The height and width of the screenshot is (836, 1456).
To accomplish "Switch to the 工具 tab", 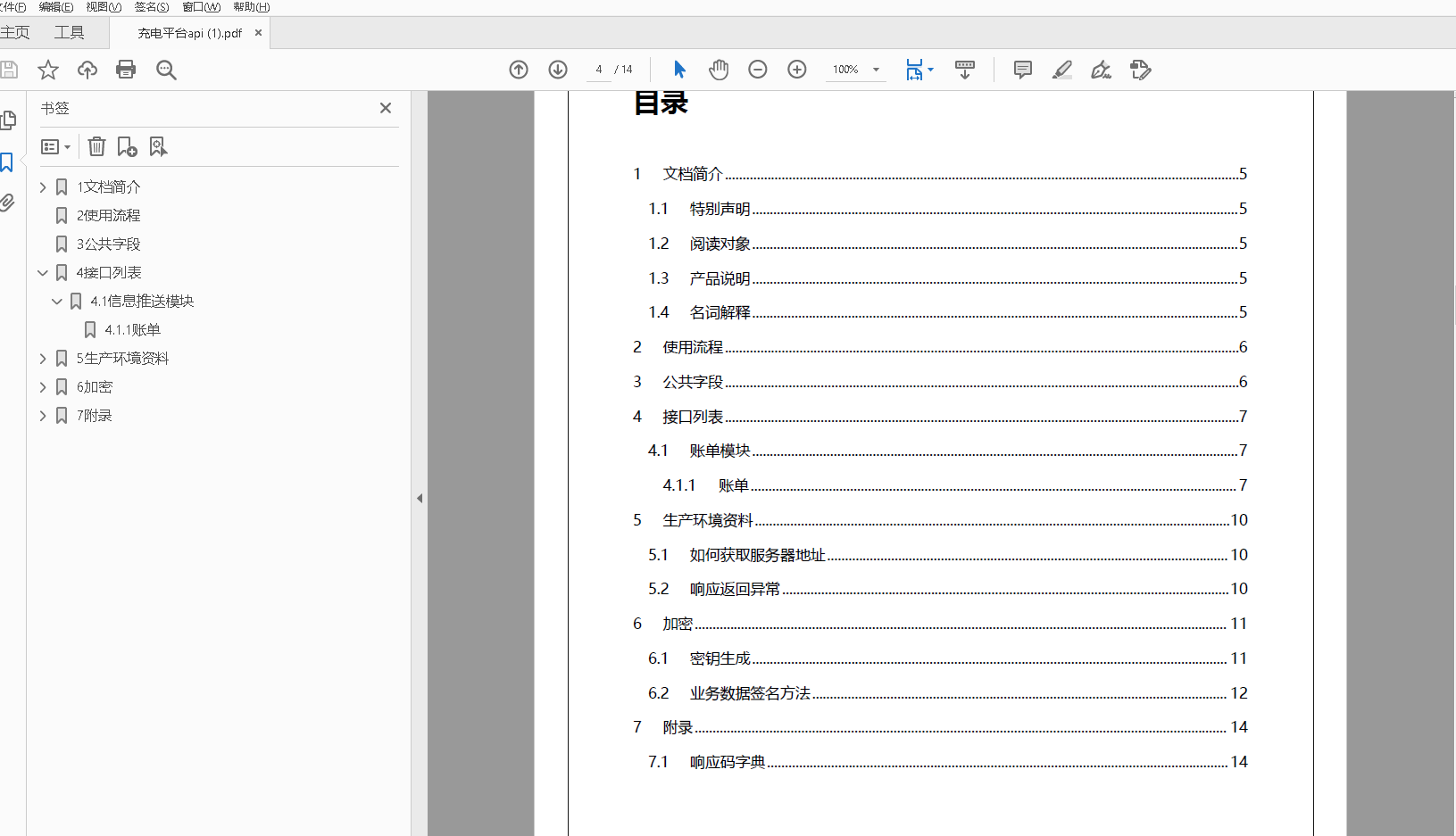I will pyautogui.click(x=70, y=33).
